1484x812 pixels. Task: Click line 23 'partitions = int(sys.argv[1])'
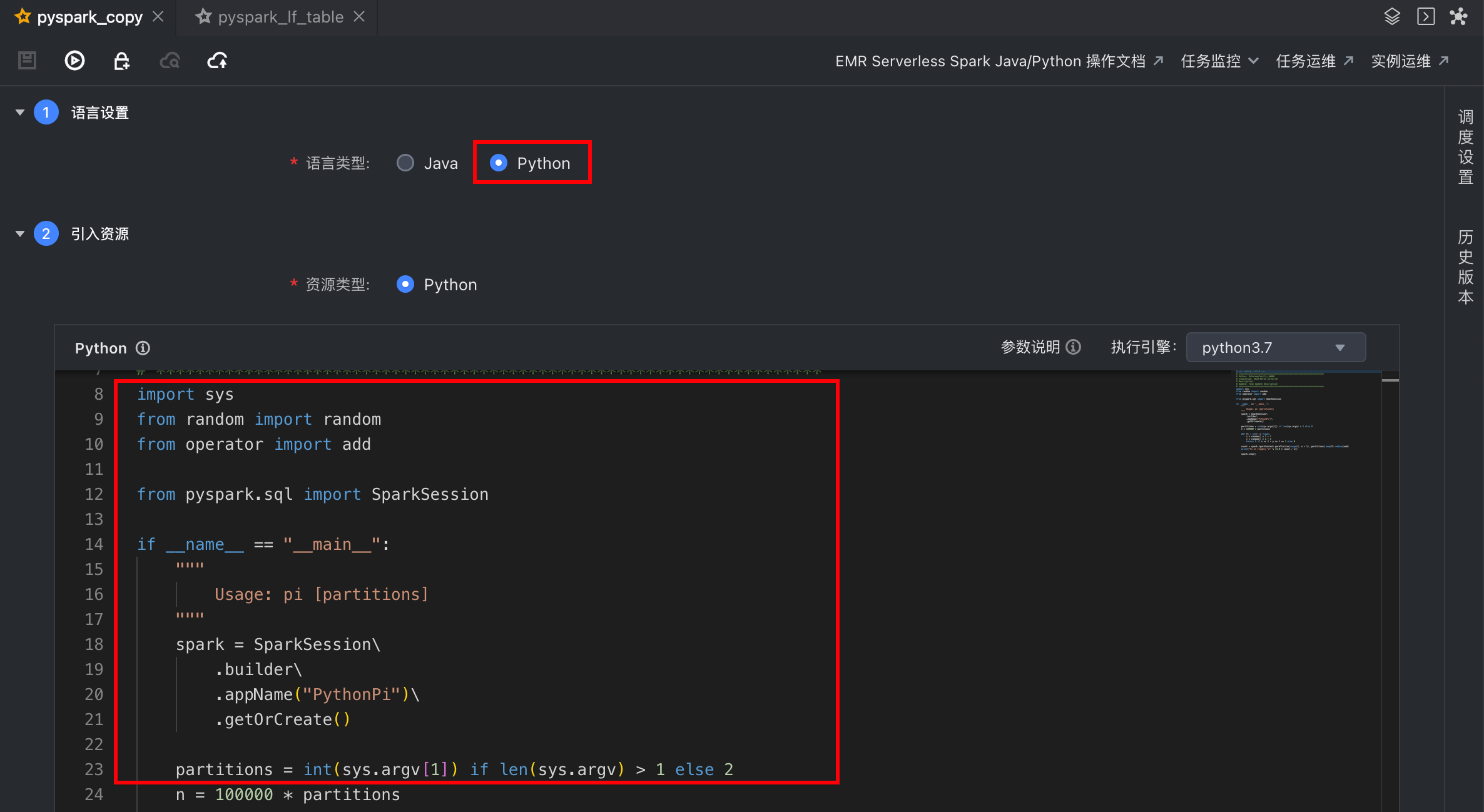pyautogui.click(x=454, y=769)
